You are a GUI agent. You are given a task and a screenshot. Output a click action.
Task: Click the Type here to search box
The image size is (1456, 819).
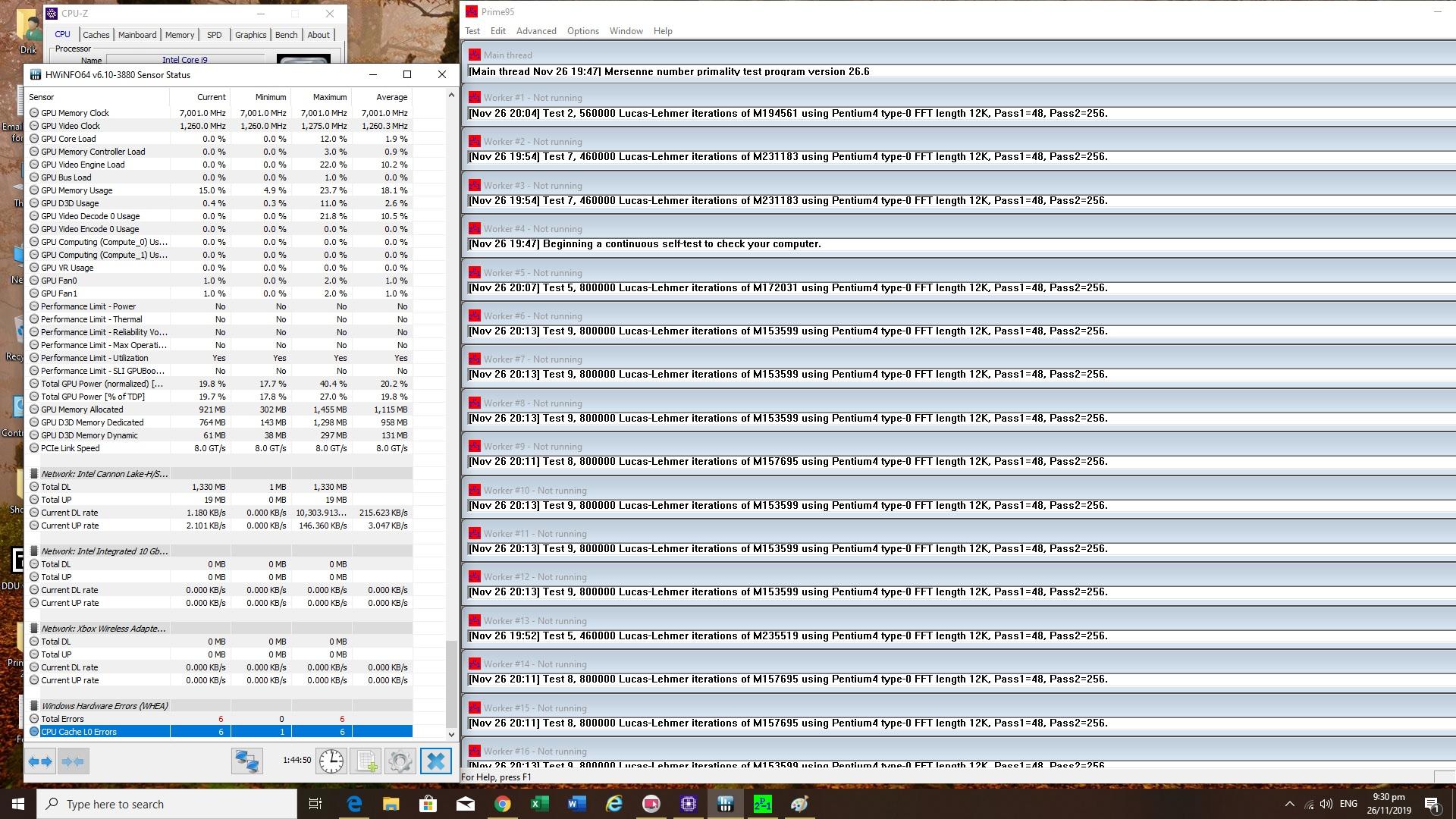167,804
